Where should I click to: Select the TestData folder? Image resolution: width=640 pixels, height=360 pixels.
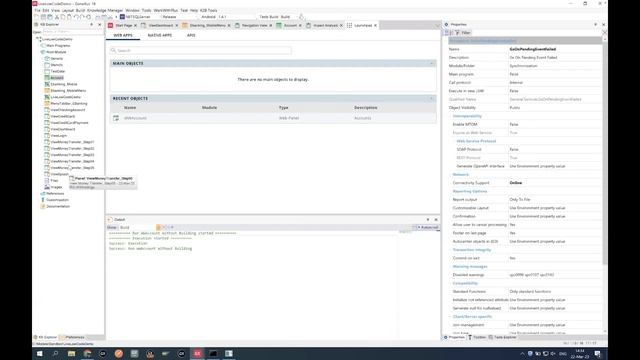click(x=58, y=71)
